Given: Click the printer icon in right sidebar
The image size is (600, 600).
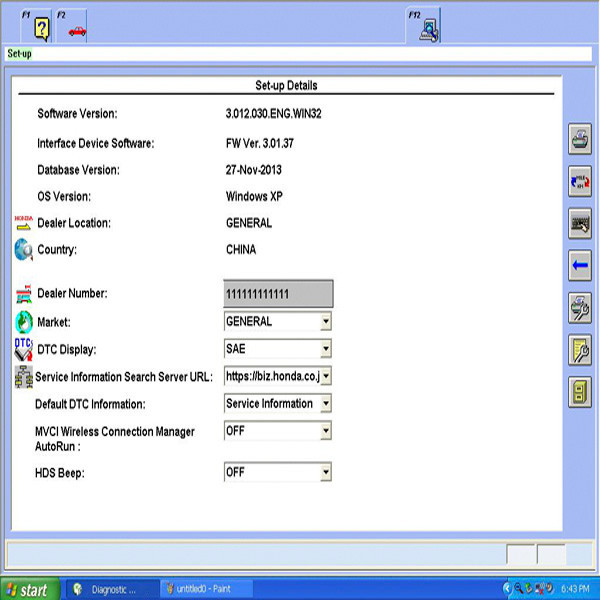Looking at the screenshot, I should click(580, 140).
